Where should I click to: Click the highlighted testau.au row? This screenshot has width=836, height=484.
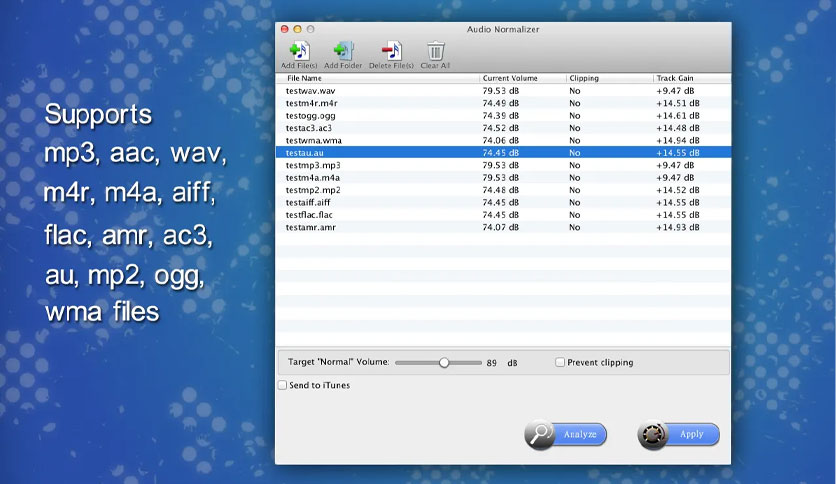[x=503, y=152]
